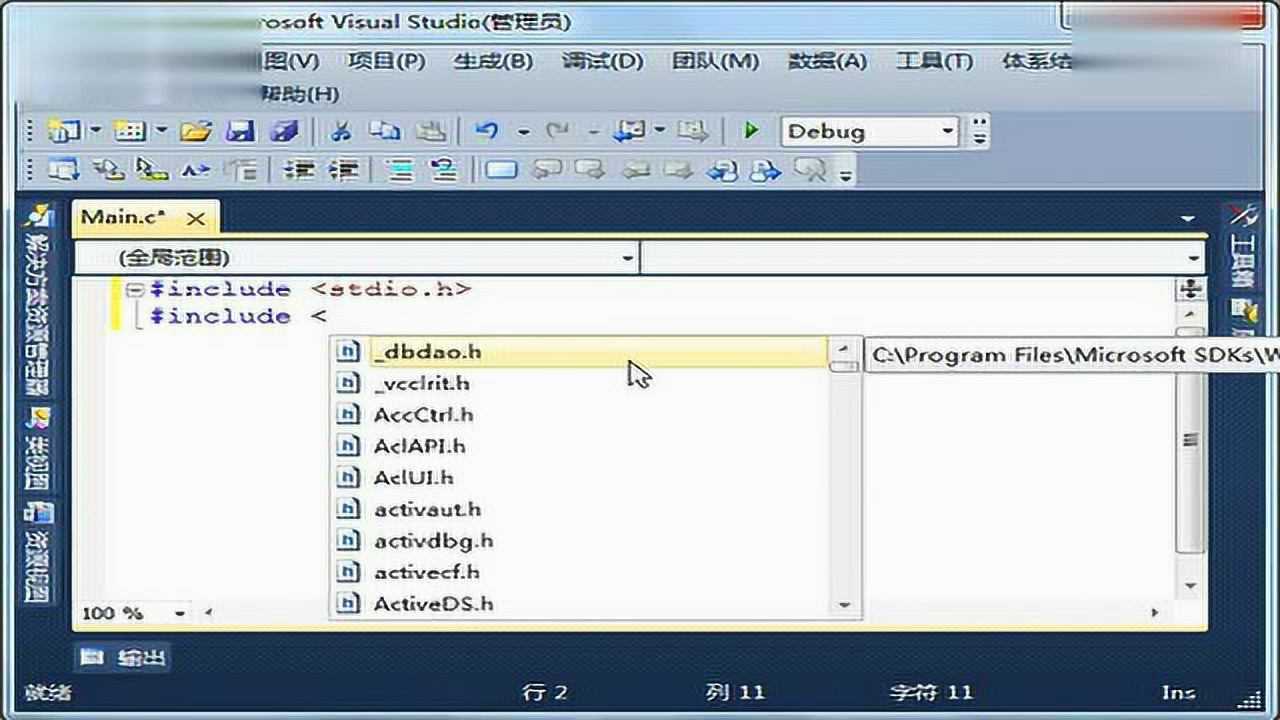Copy text using the Copy toolbar icon
The image size is (1280, 720).
point(382,130)
